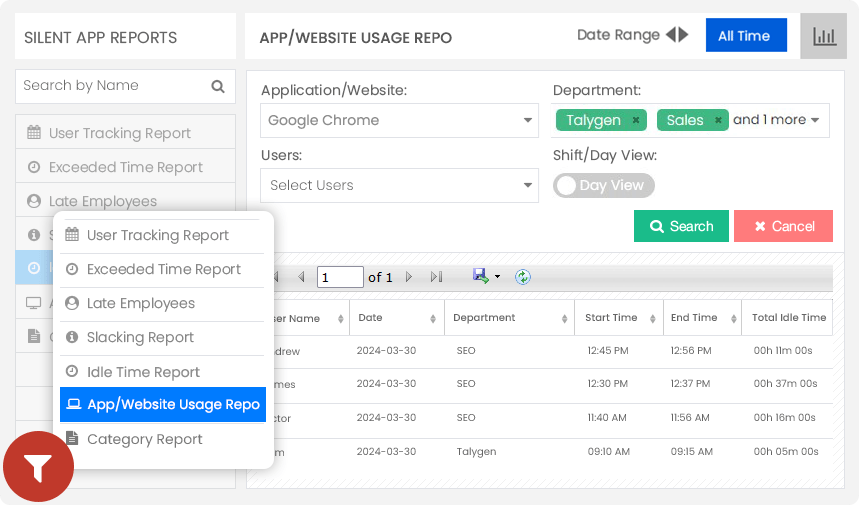Click the sidebar info circle icon

point(34,235)
